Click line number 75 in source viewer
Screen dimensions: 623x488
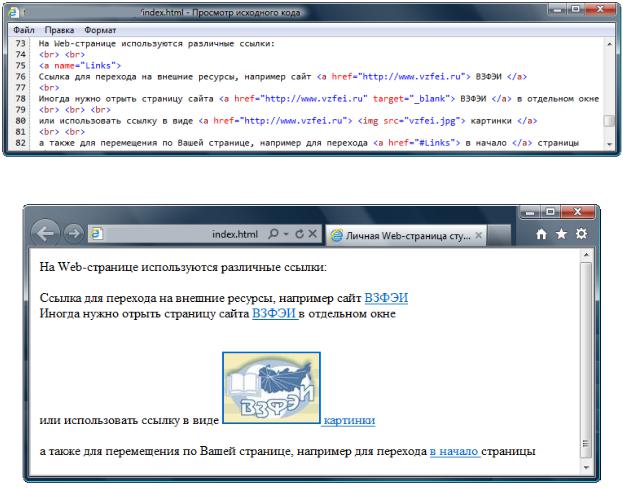pos(20,65)
